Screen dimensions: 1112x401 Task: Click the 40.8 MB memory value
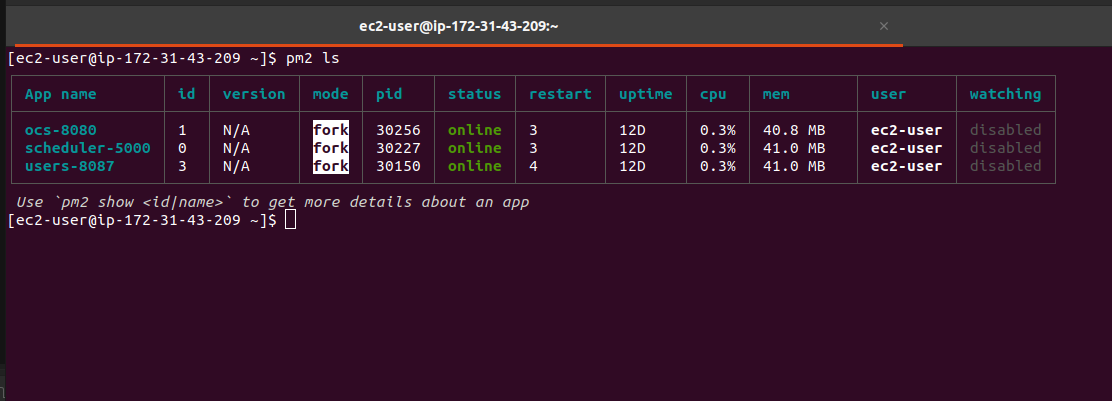(794, 130)
